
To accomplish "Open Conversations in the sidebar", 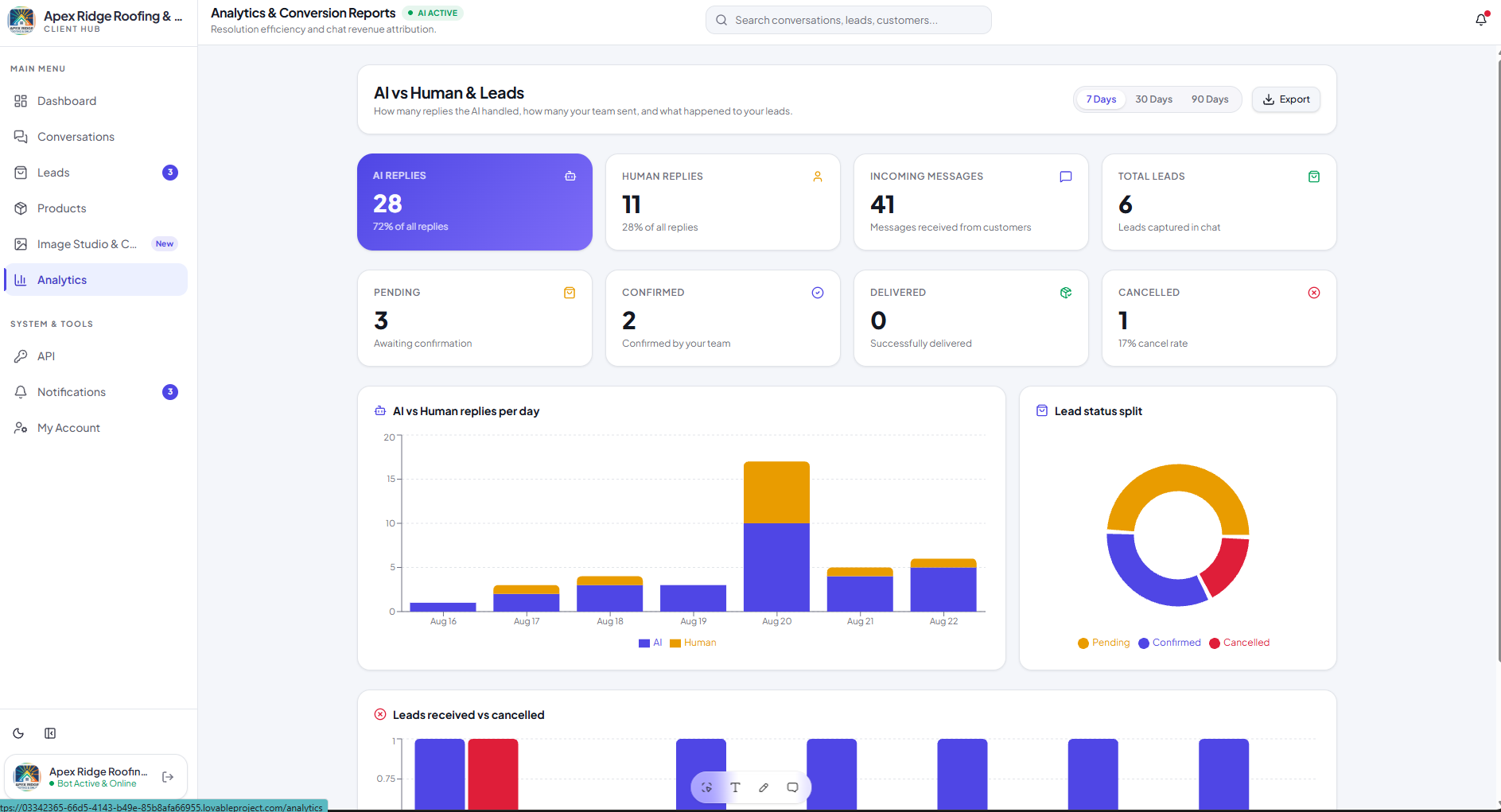I will 95,137.
